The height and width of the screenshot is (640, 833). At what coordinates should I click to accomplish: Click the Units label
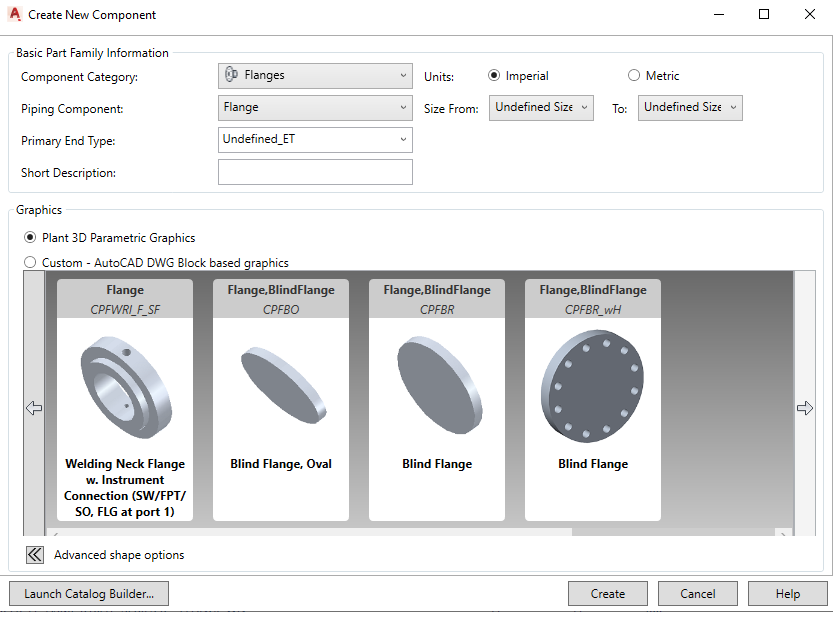coord(439,77)
